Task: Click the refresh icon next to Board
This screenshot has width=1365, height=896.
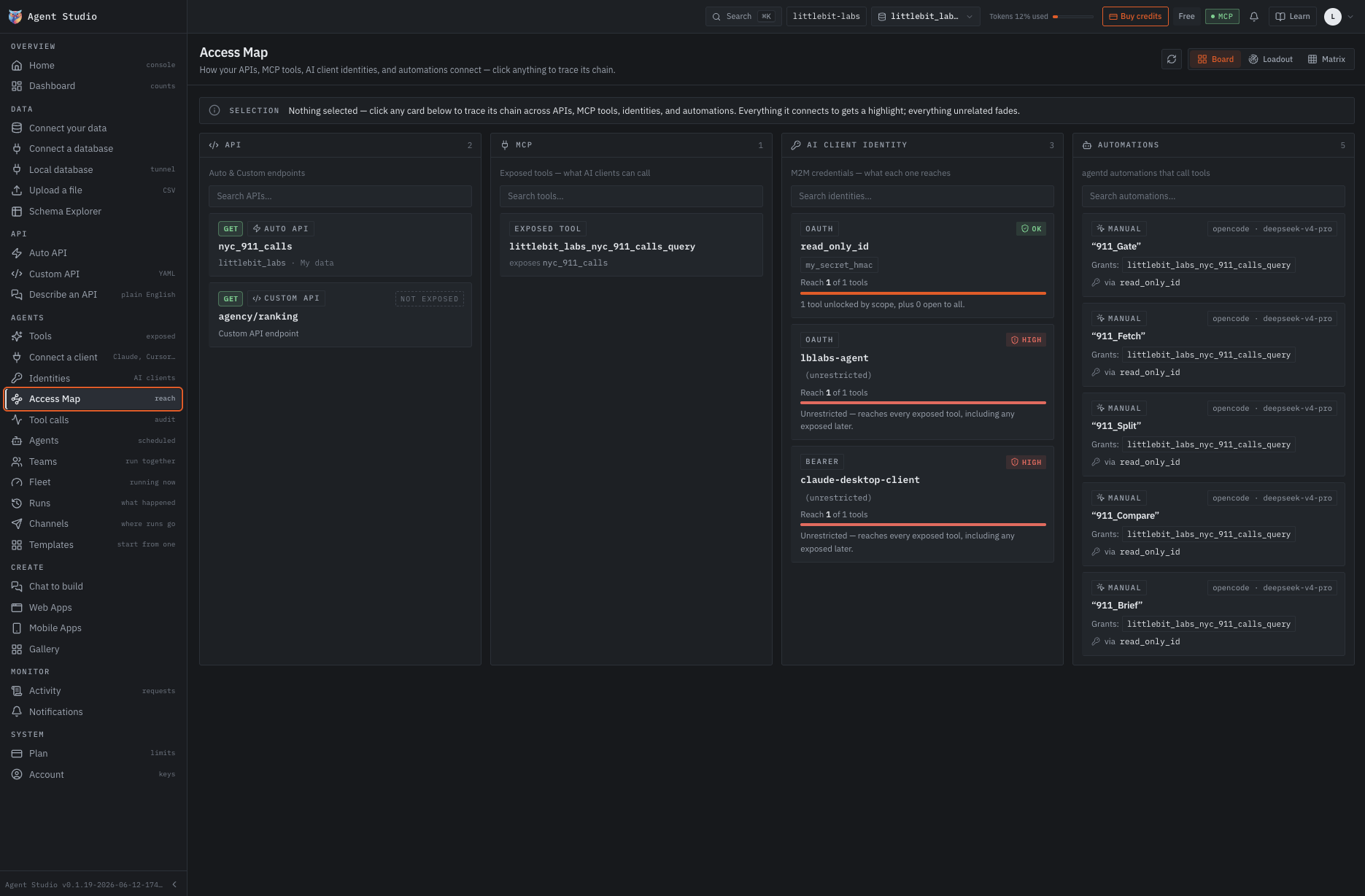Action: 1172,59
